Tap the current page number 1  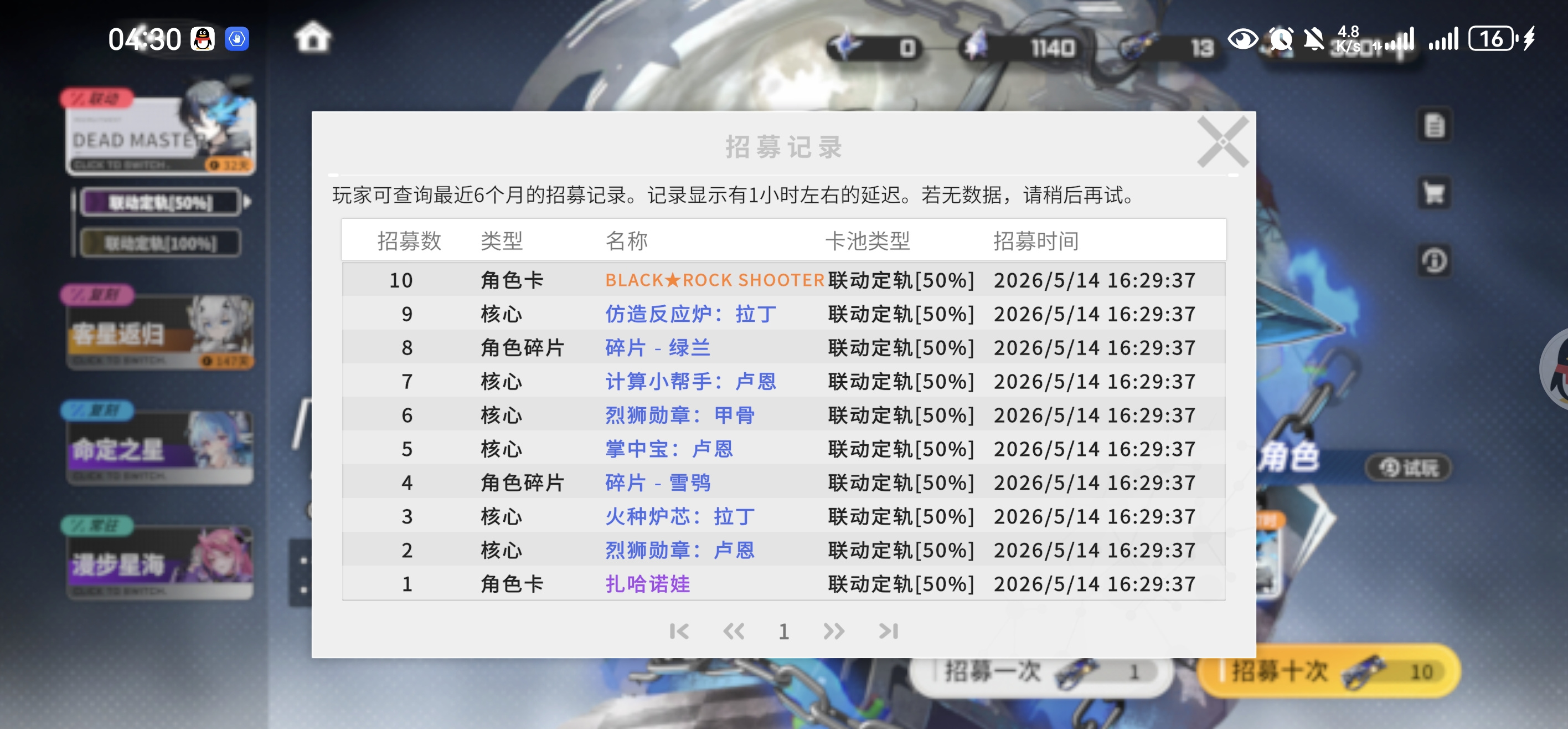(x=783, y=632)
